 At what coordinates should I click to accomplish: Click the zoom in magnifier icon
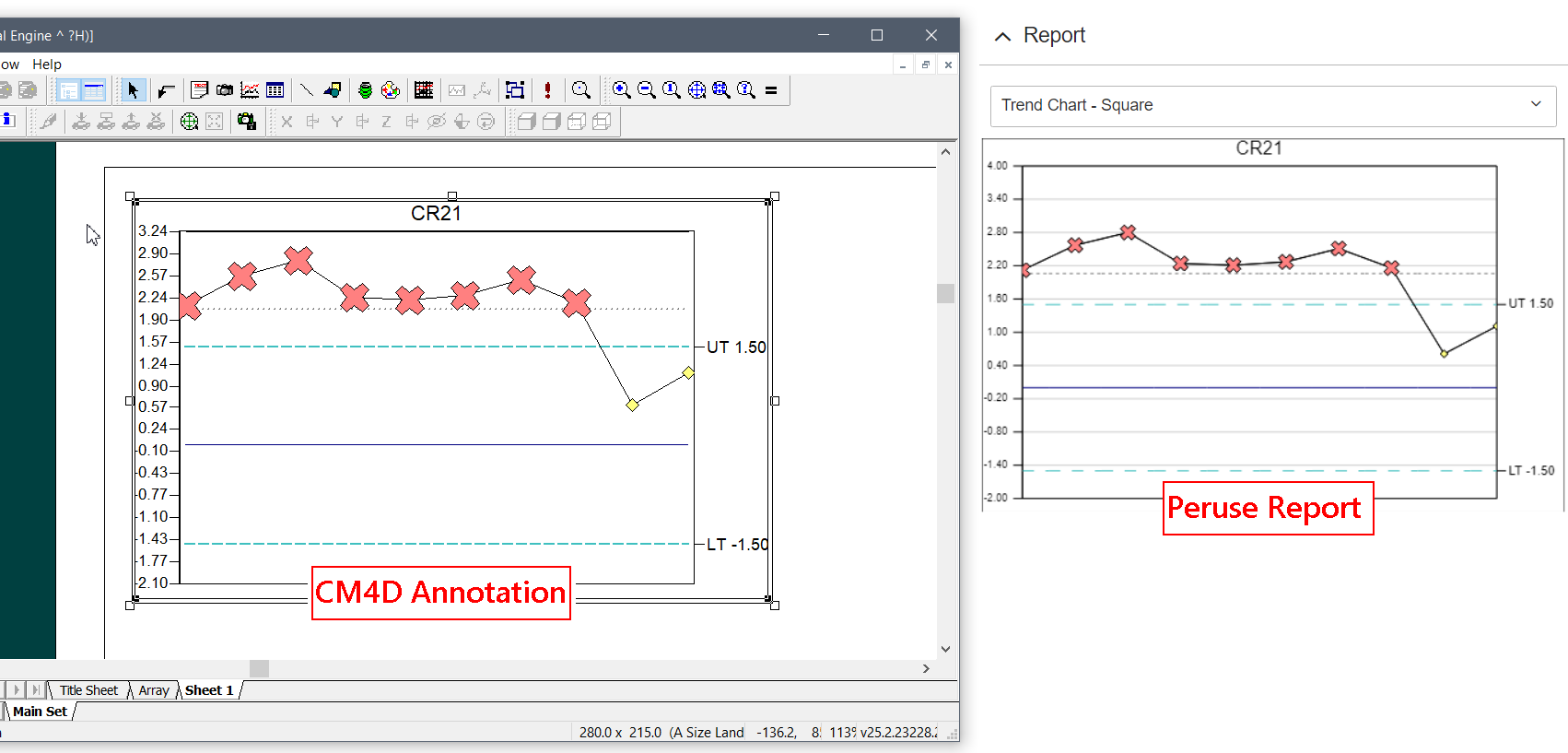(622, 90)
